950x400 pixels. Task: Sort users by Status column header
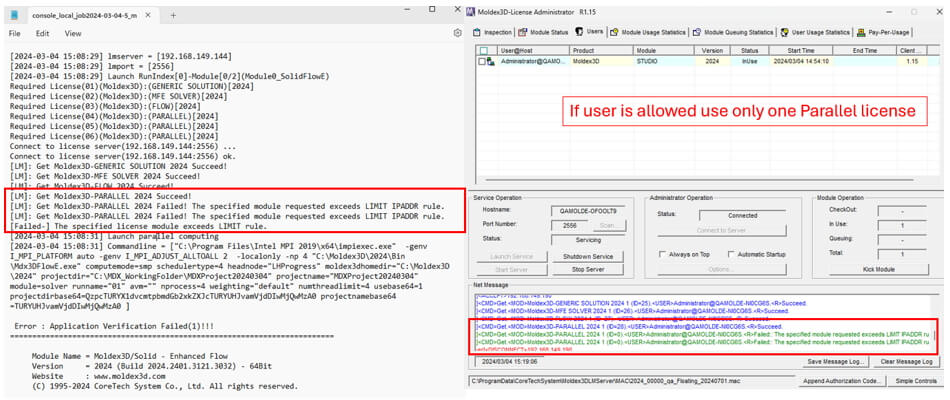[x=749, y=51]
